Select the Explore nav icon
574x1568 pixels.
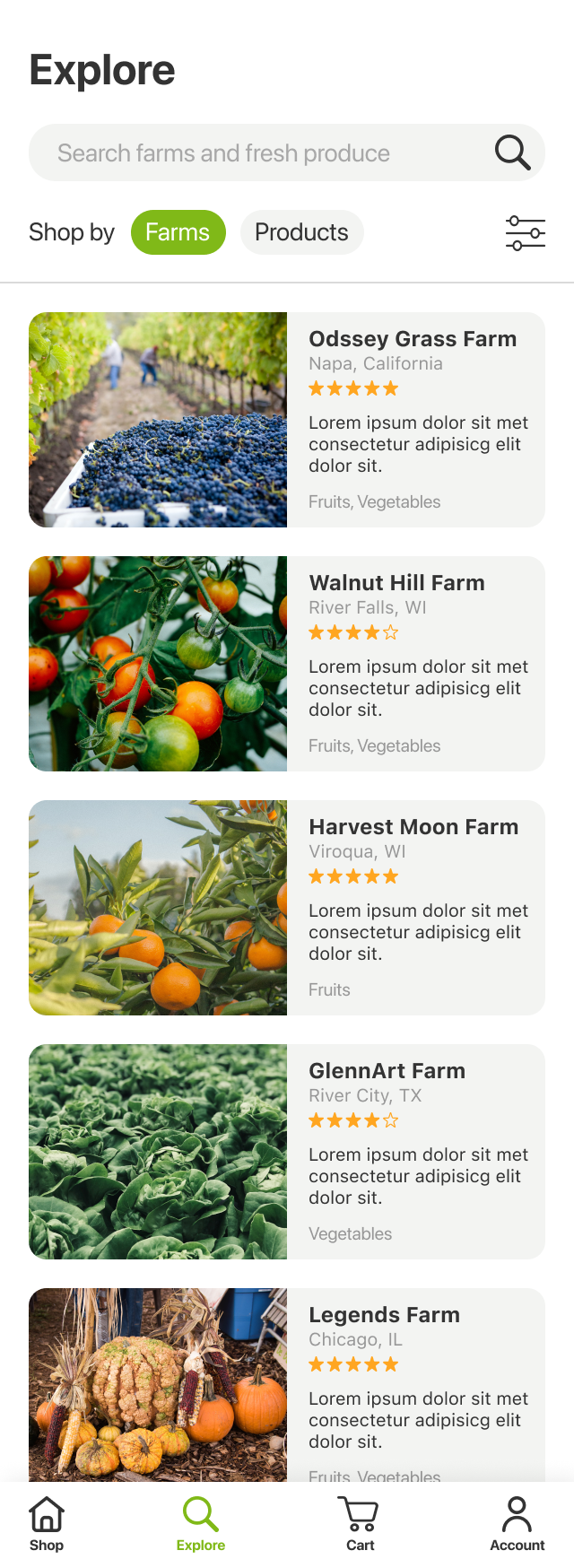(x=201, y=1514)
